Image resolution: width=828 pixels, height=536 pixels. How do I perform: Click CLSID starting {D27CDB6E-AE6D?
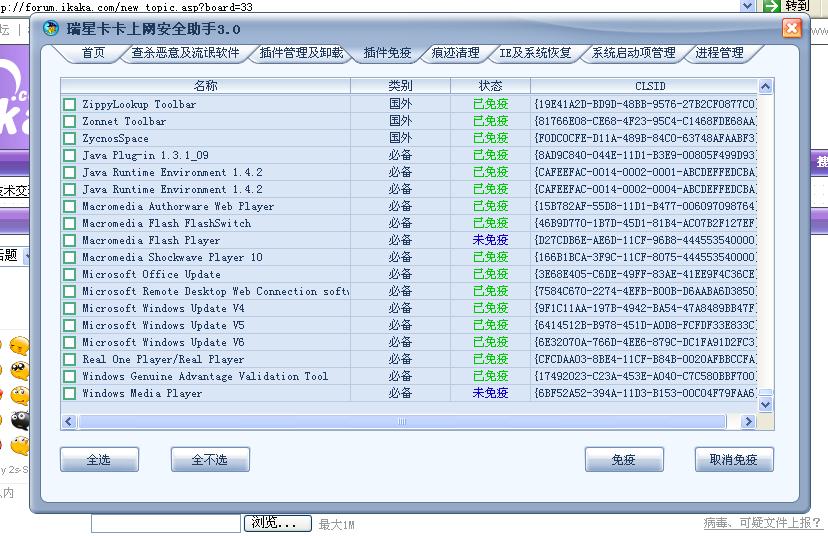click(x=645, y=240)
